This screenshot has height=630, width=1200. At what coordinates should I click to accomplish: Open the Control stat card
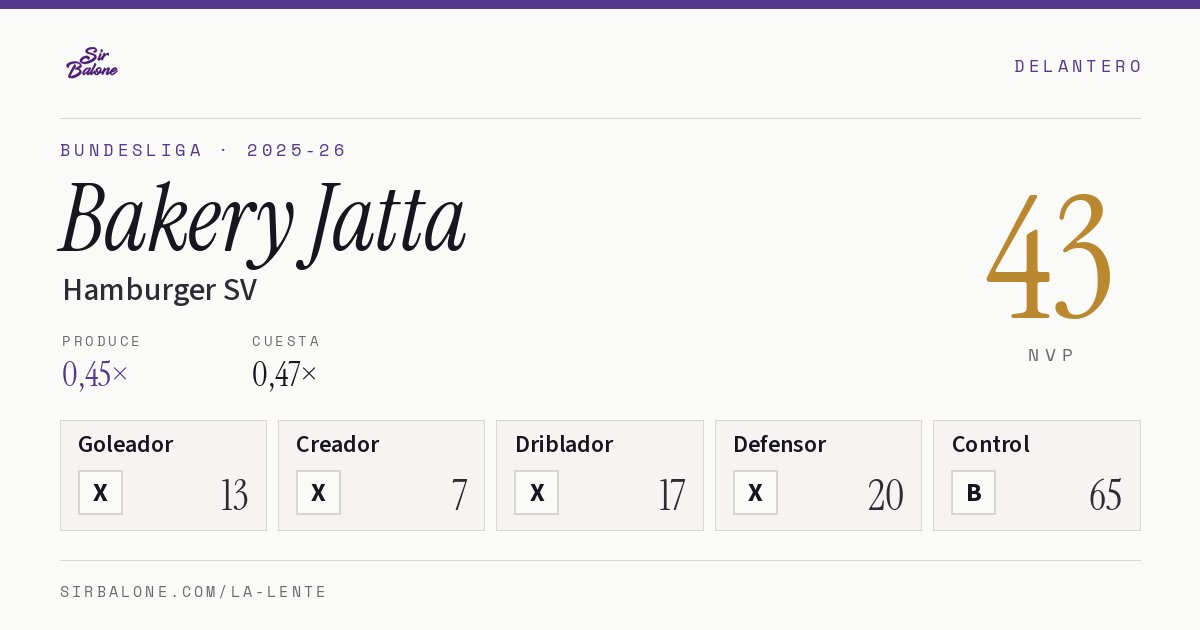point(1037,475)
